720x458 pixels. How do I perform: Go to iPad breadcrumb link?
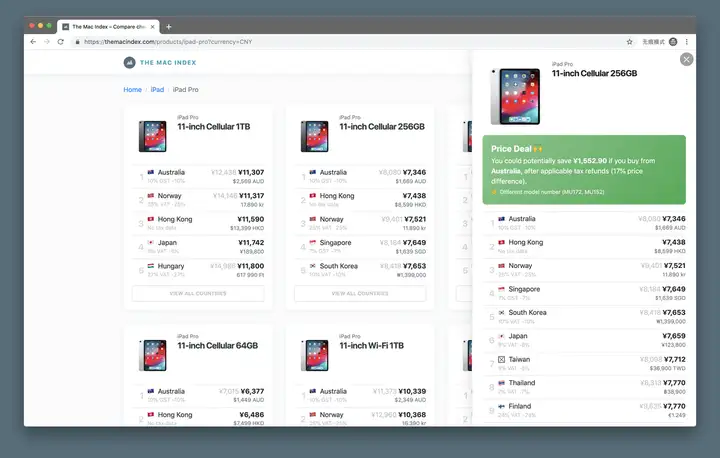coord(157,90)
